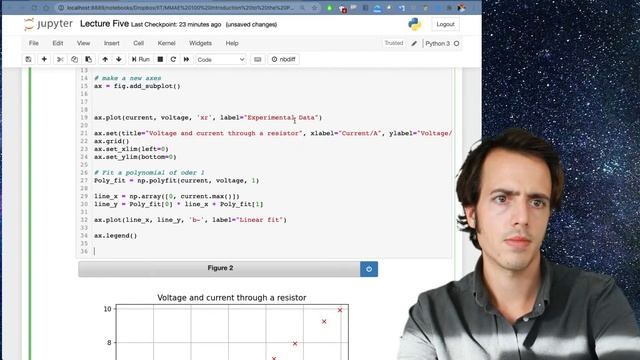Viewport: 640px width, 360px height.
Task: Open the Cell menu
Action: click(x=138, y=43)
